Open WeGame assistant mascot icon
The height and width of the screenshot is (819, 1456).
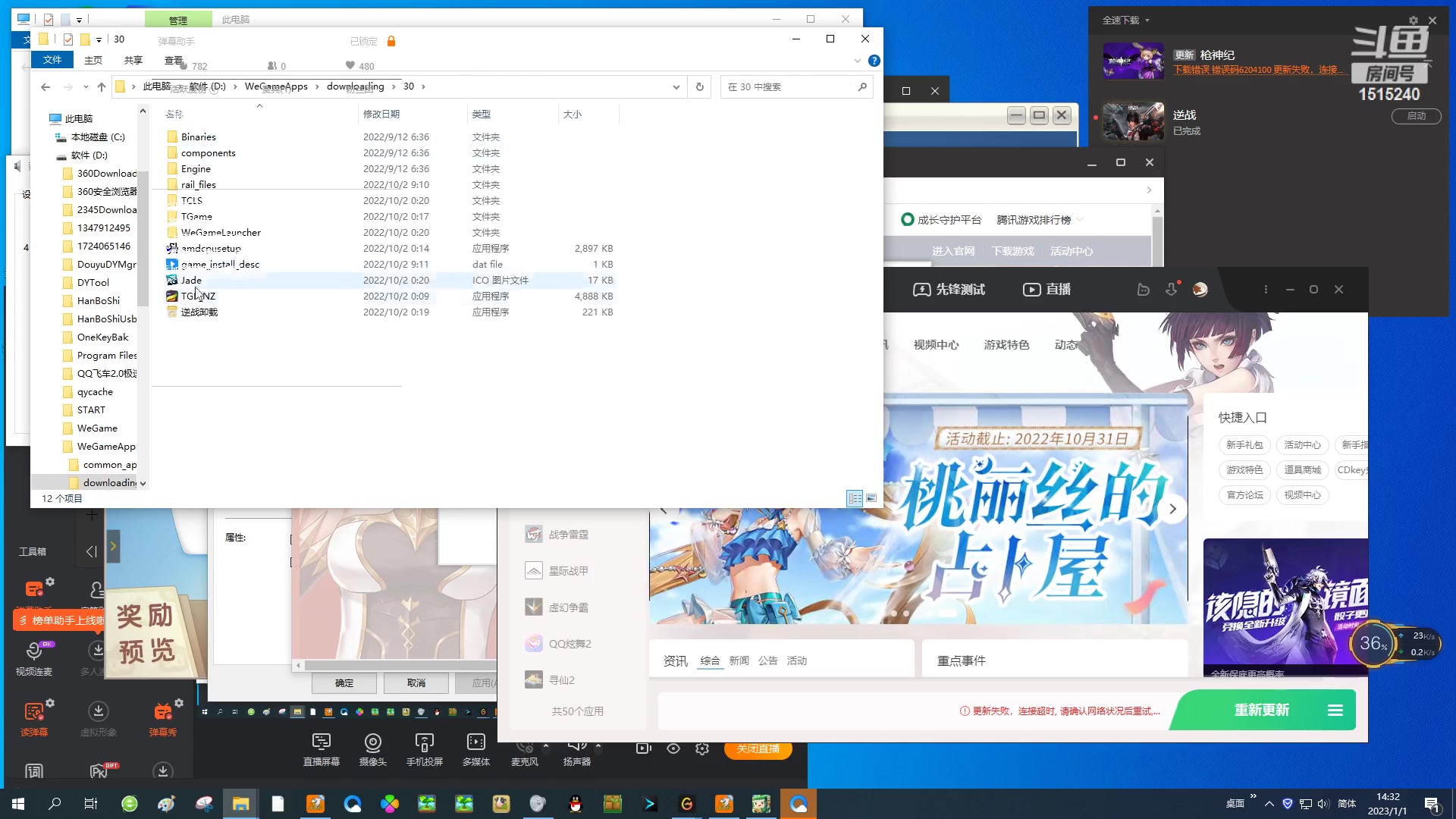[x=1144, y=289]
